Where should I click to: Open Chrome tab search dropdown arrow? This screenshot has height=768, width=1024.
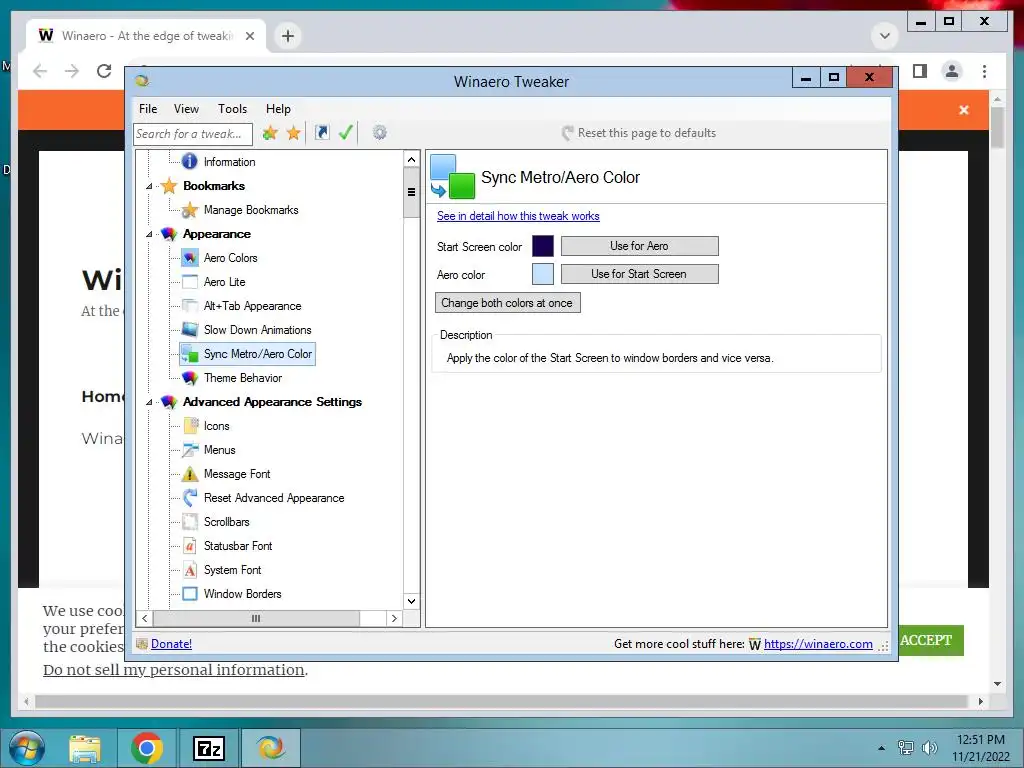tap(885, 36)
